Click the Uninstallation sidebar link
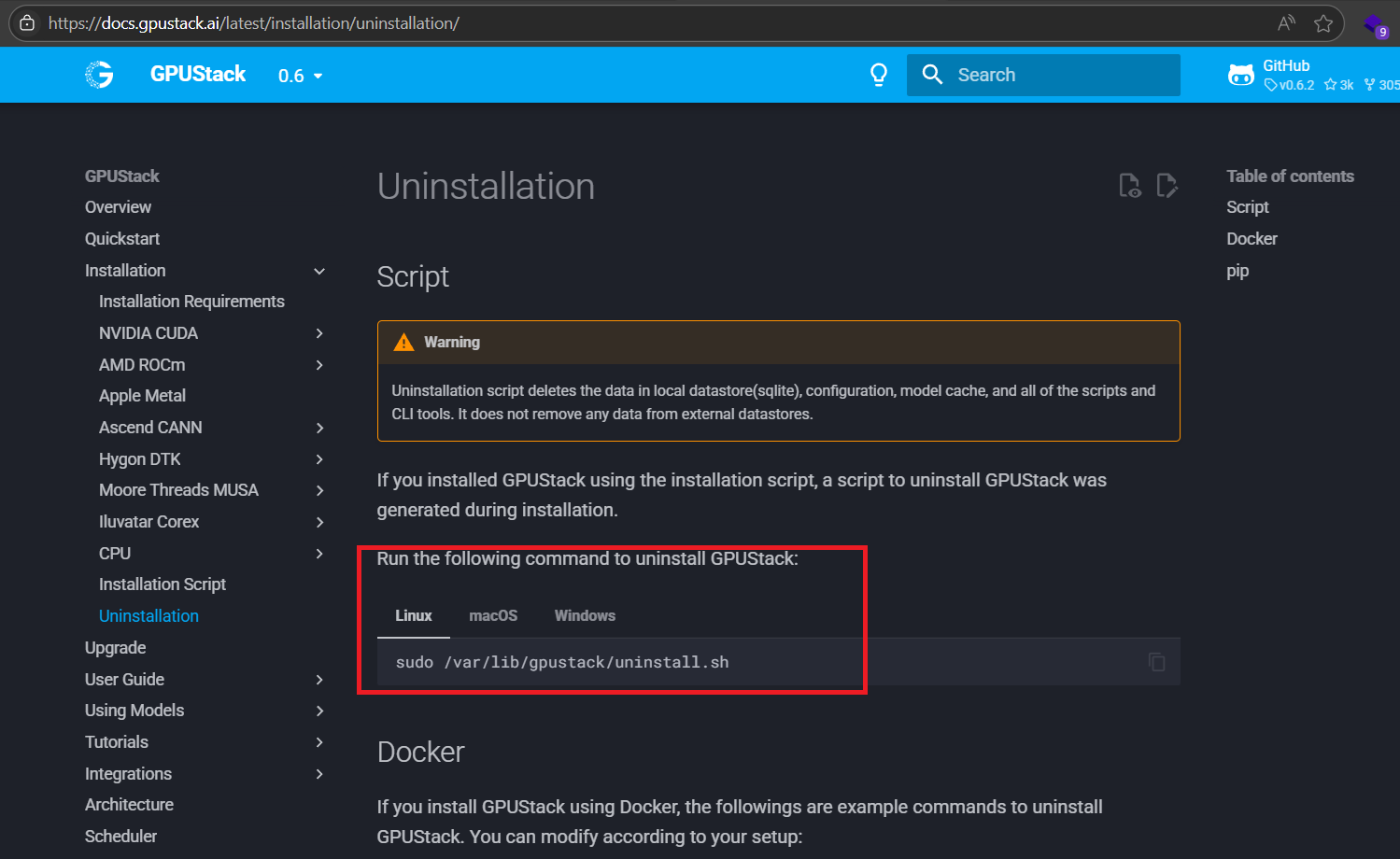 [x=148, y=616]
